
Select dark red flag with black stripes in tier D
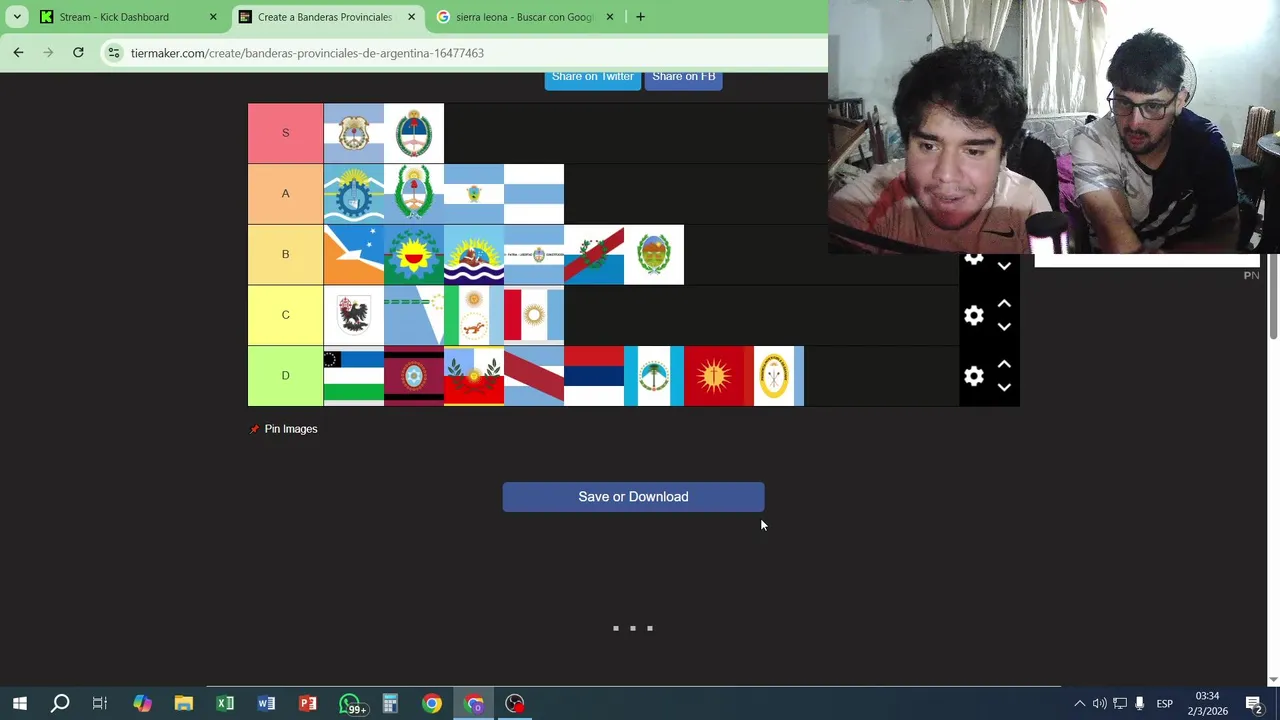coord(414,376)
